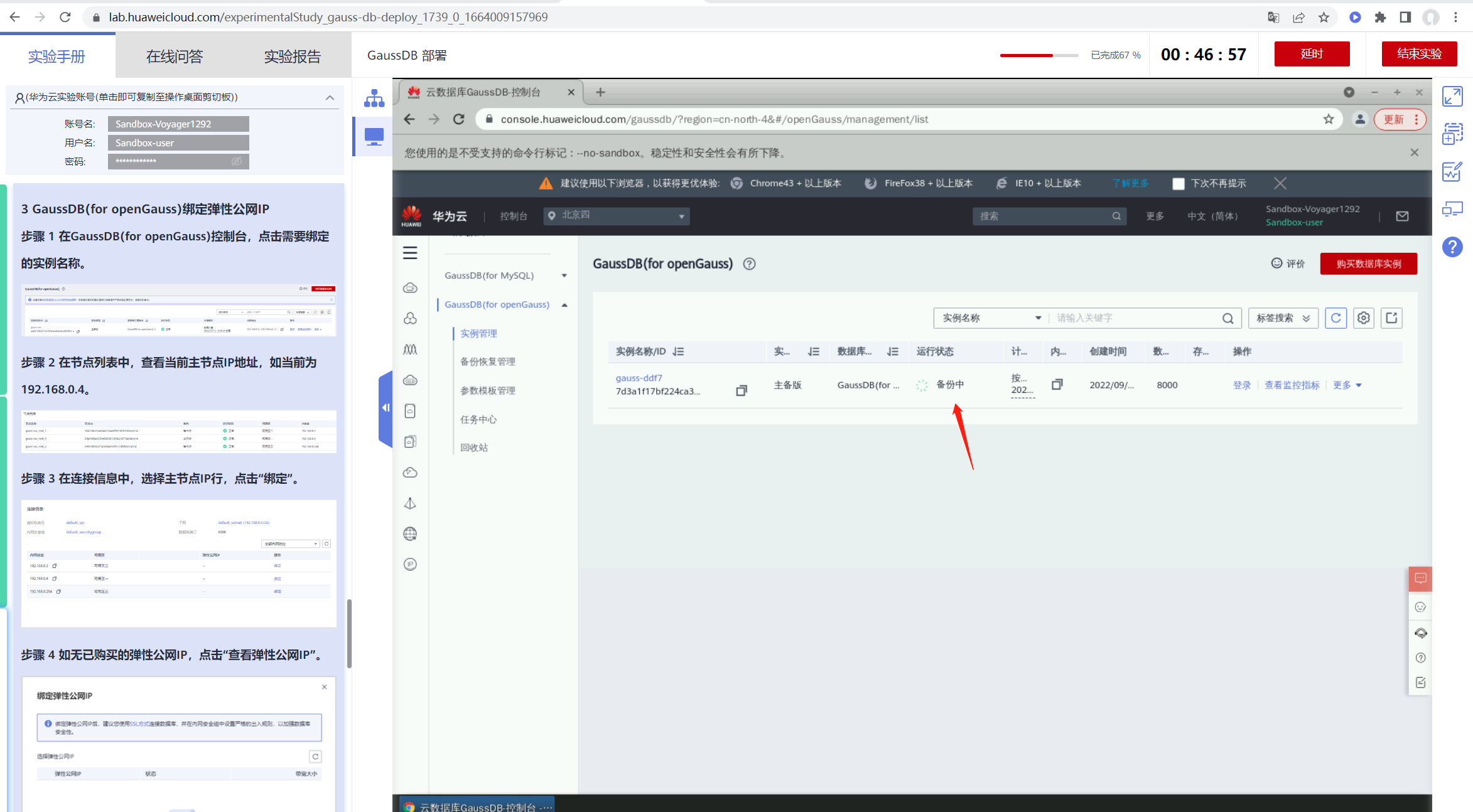
Task: Switch to the 在线问答 tab
Action: tap(175, 56)
